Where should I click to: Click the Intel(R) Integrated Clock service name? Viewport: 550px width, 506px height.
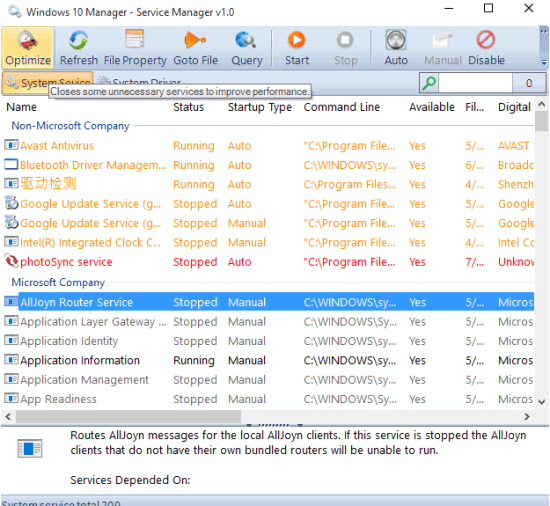coord(90,242)
